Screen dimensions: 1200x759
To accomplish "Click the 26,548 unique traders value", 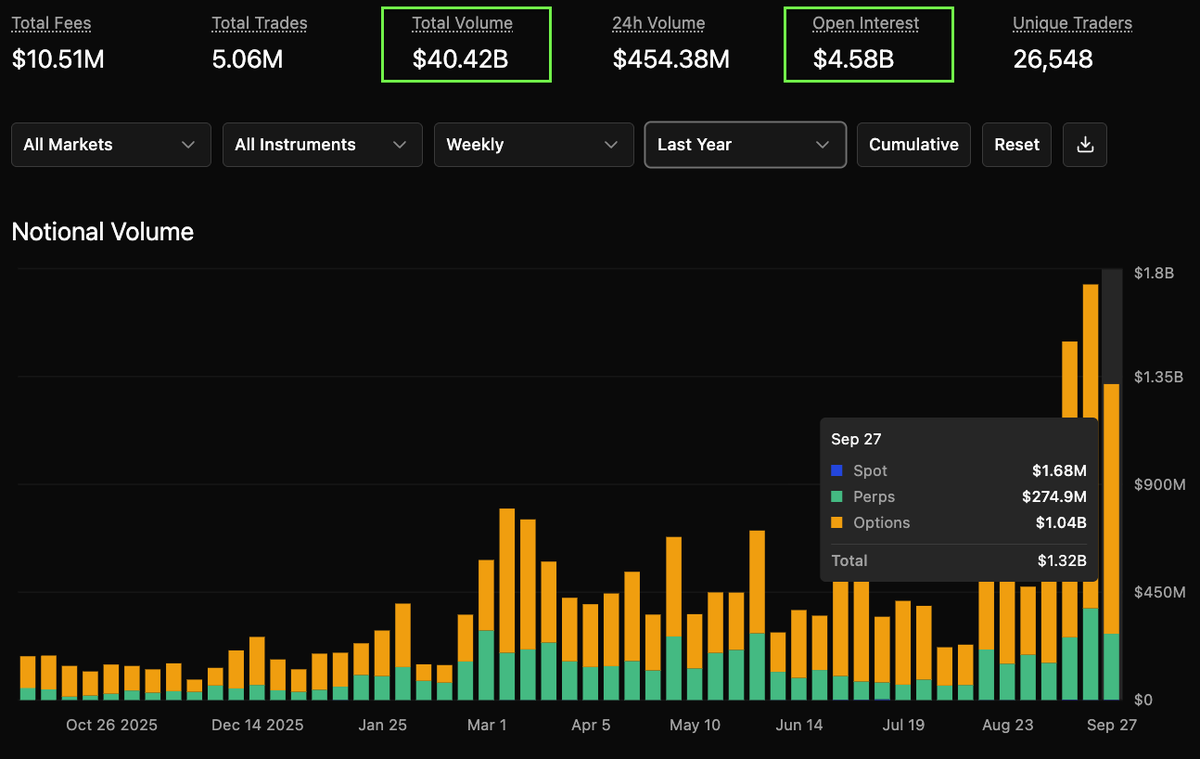I will 1053,59.
